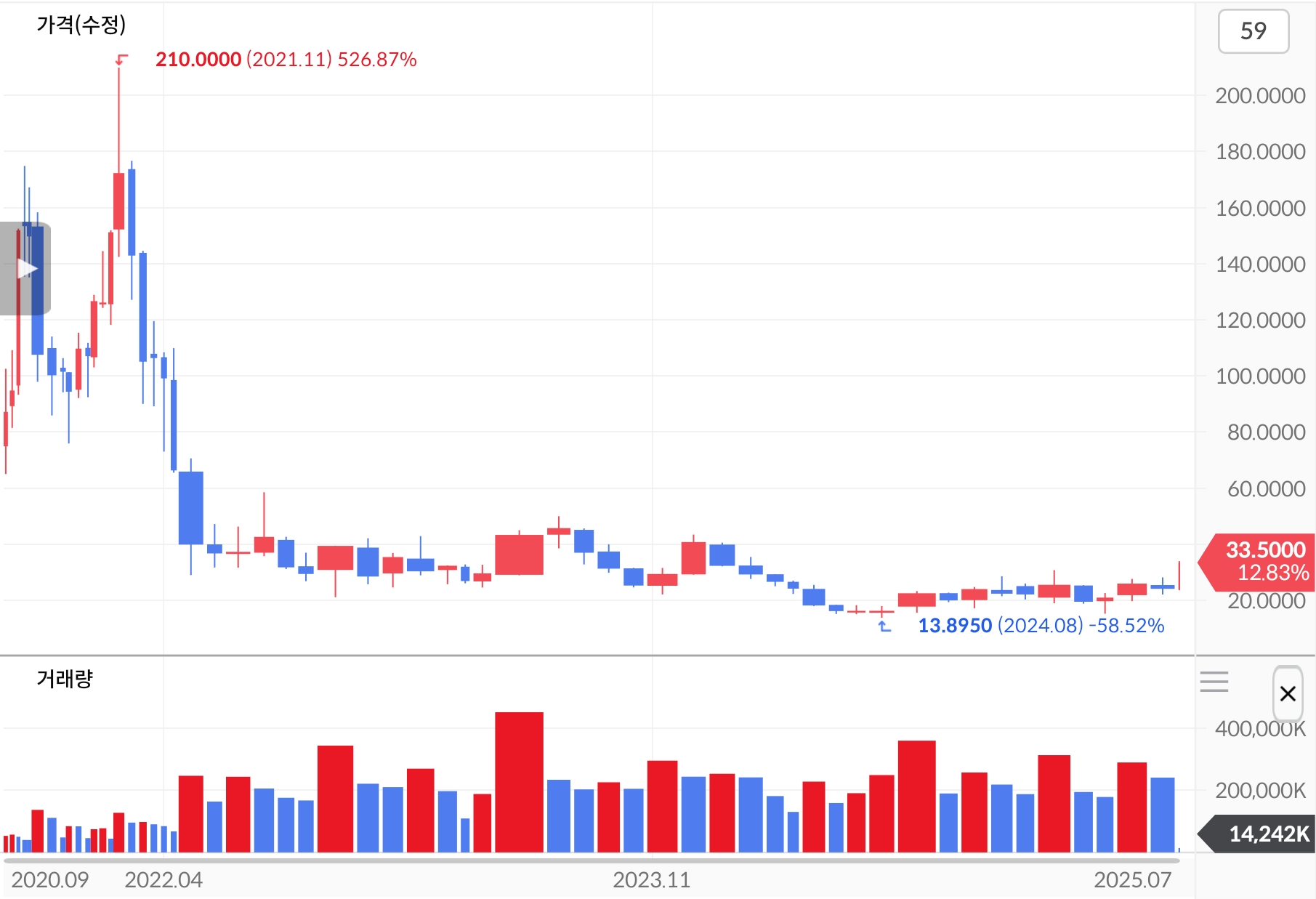Viewport: 1316px width, 899px height.
Task: Click the 526.87% gain percentage text
Action: click(377, 60)
